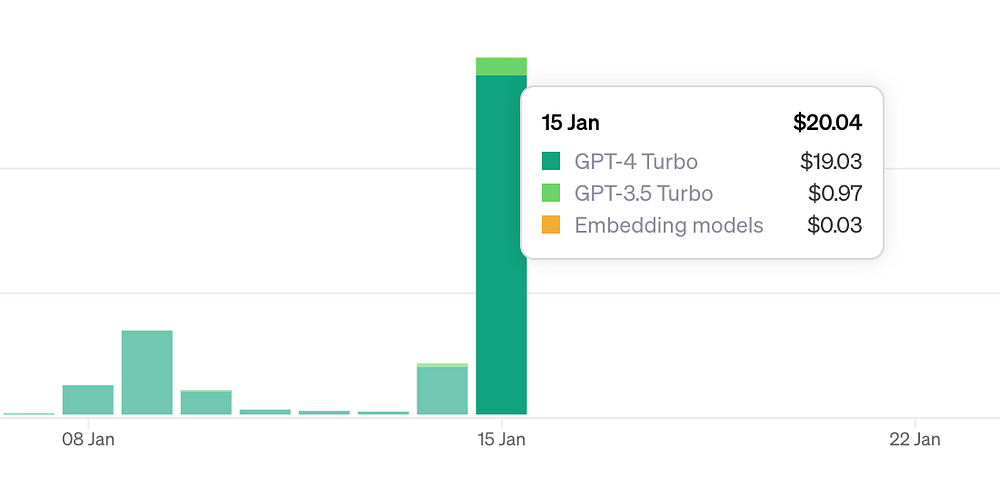
Task: Click the tallest bar after 08 Jan
Action: pos(147,372)
